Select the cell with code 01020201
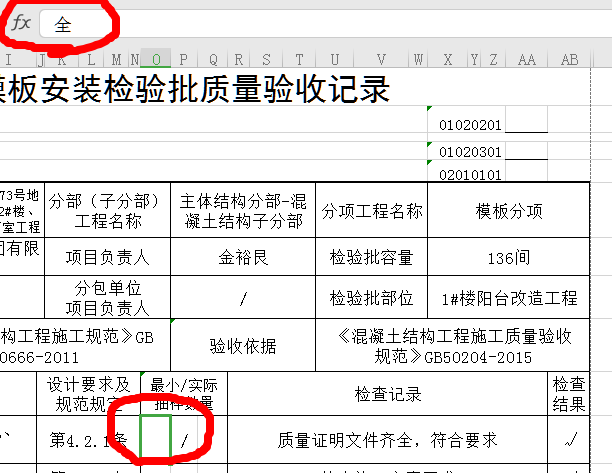The image size is (612, 473). pyautogui.click(x=471, y=126)
